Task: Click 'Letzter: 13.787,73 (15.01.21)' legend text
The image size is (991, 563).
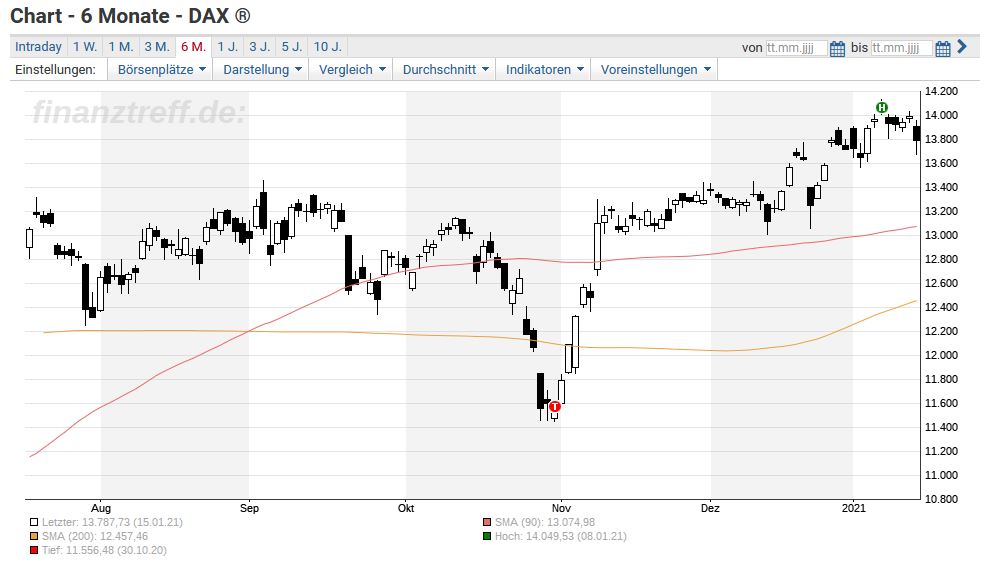Action: (112, 523)
